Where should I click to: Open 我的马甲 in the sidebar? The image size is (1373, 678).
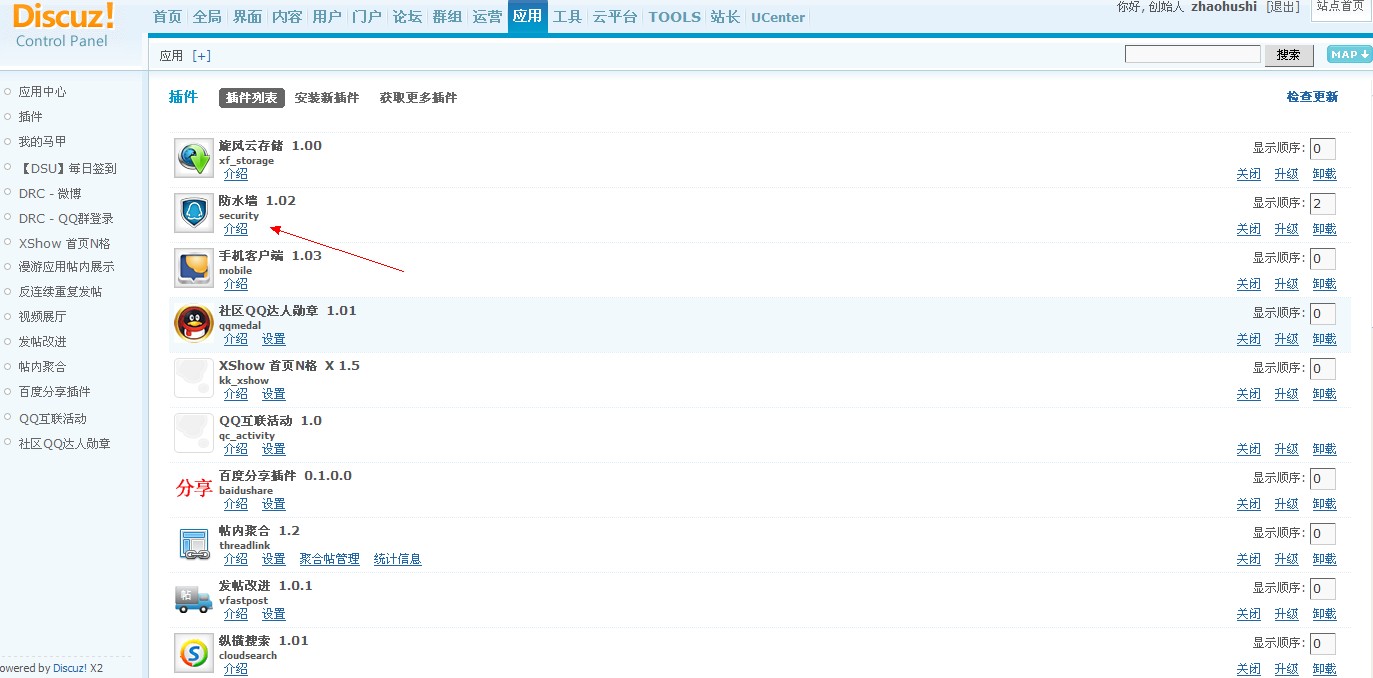(x=42, y=142)
